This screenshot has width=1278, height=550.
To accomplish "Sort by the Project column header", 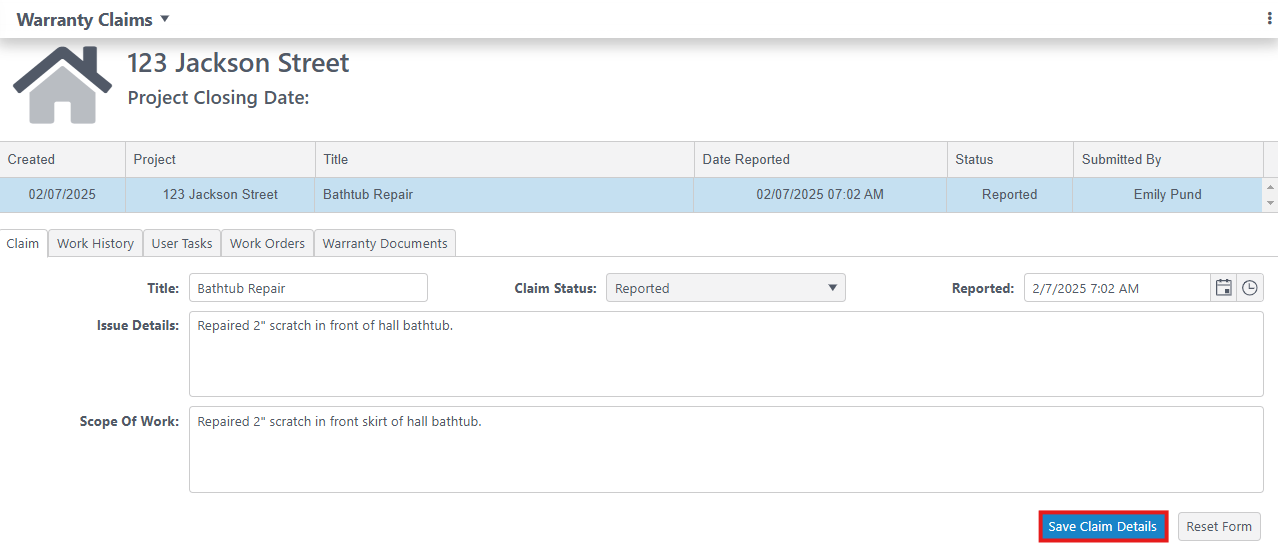I will tap(220, 159).
